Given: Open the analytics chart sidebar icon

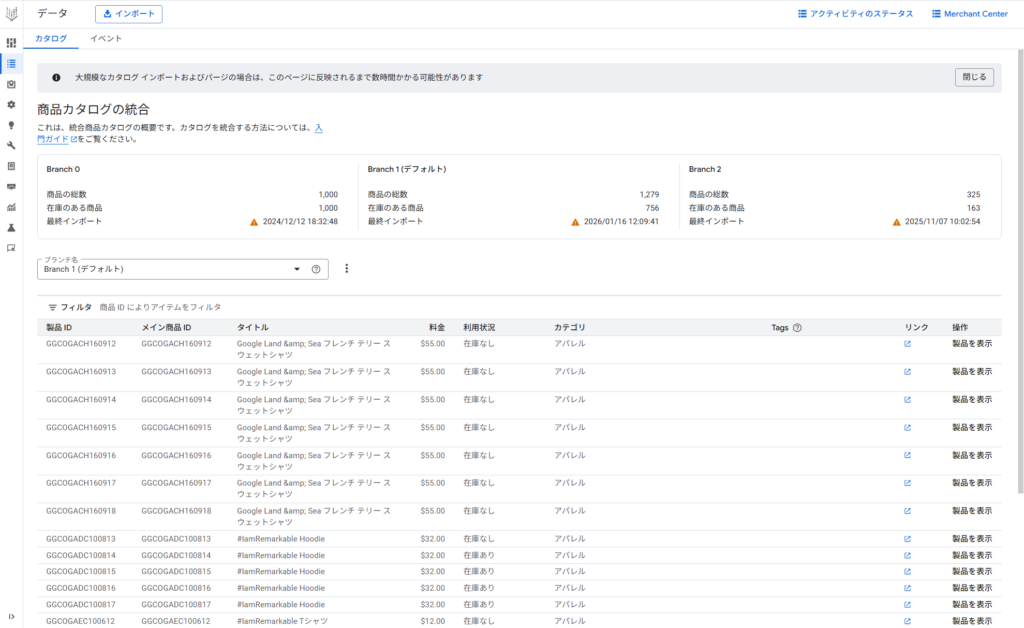Looking at the screenshot, I should 11,207.
